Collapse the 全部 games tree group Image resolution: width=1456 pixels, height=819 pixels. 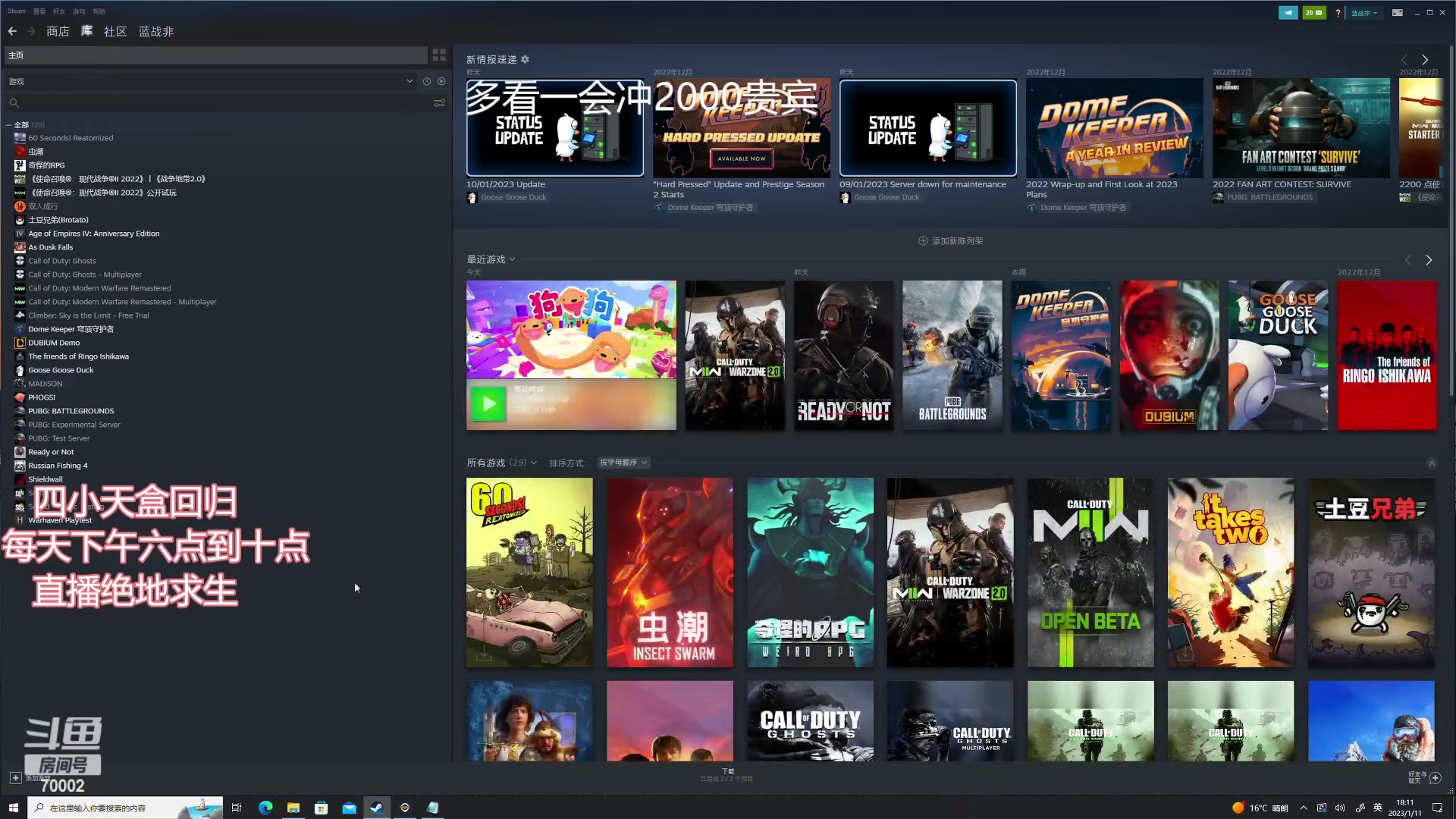pos(8,124)
